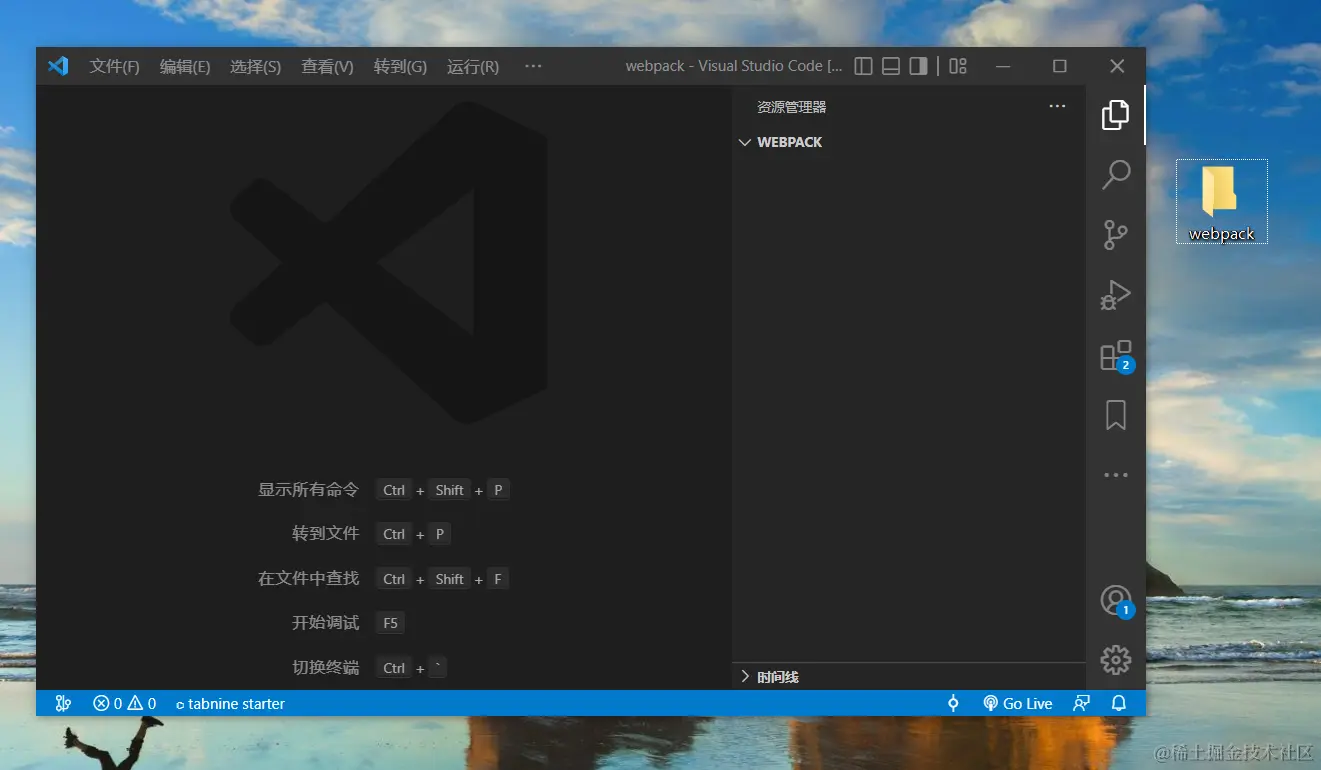Open the Extensions view with badge 2

(x=1116, y=356)
